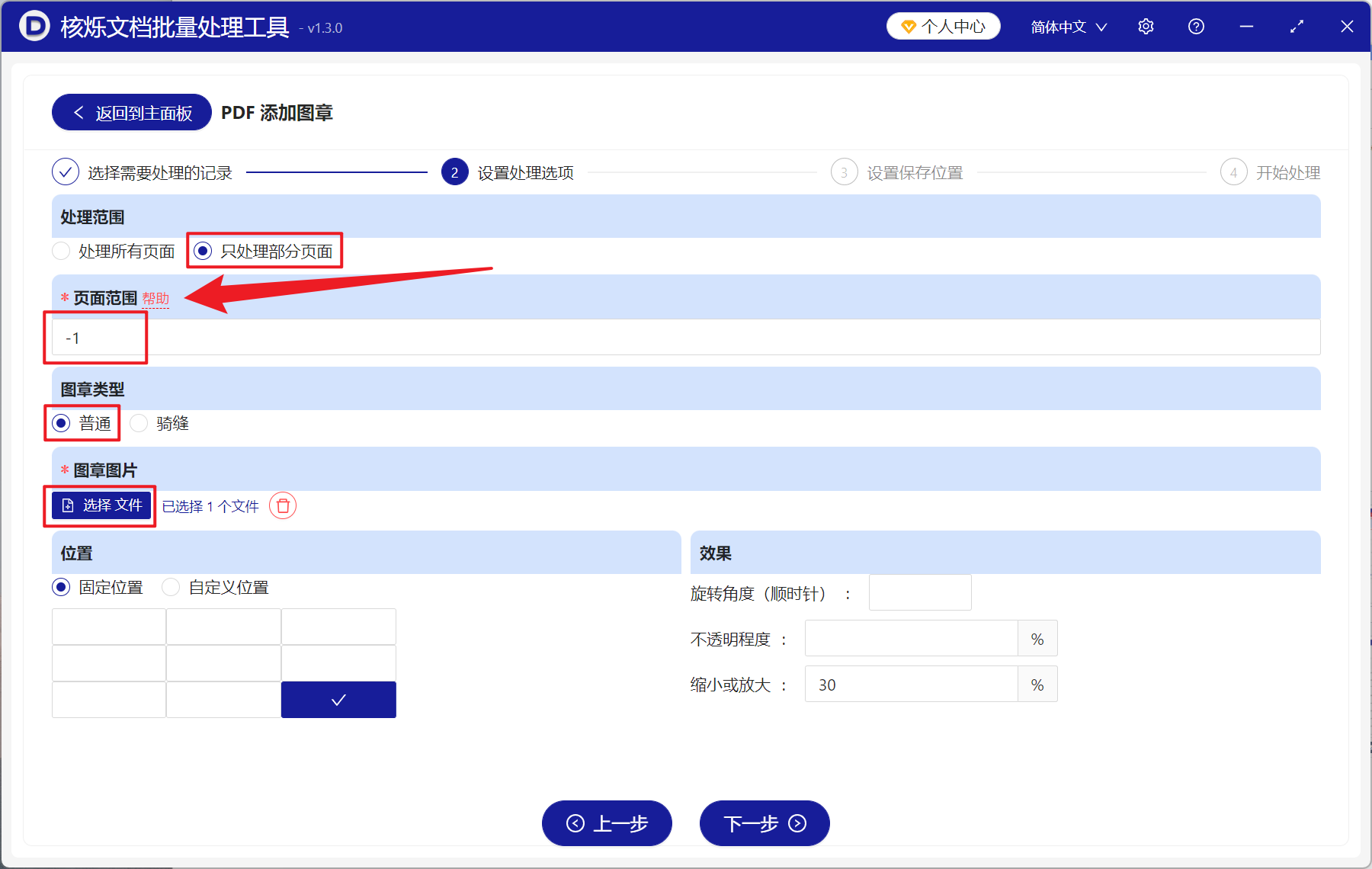This screenshot has height=869, width=1372.
Task: Click the 下一步 button
Action: pyautogui.click(x=764, y=823)
